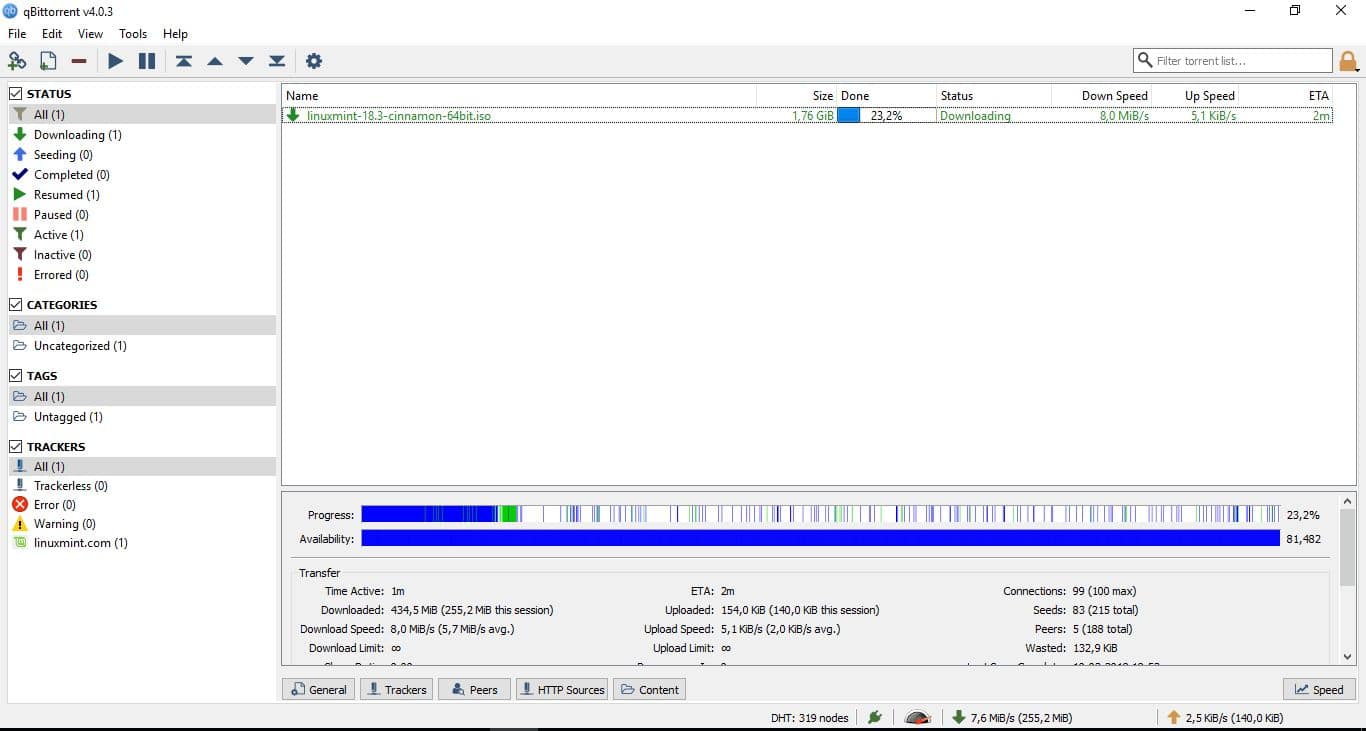The height and width of the screenshot is (731, 1366).
Task: Select the Active (1) filter
Action: pos(59,234)
